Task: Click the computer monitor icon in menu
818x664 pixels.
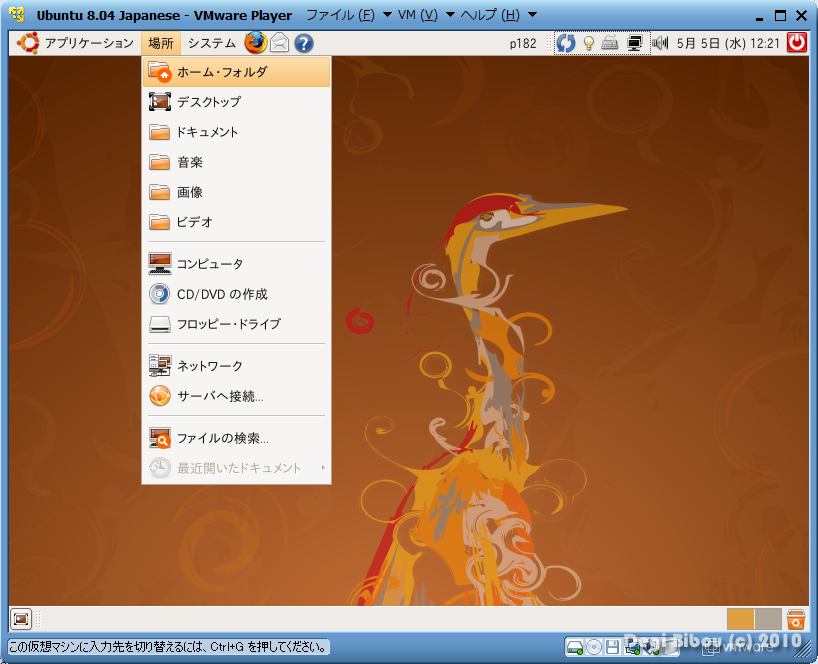Action: (160, 264)
